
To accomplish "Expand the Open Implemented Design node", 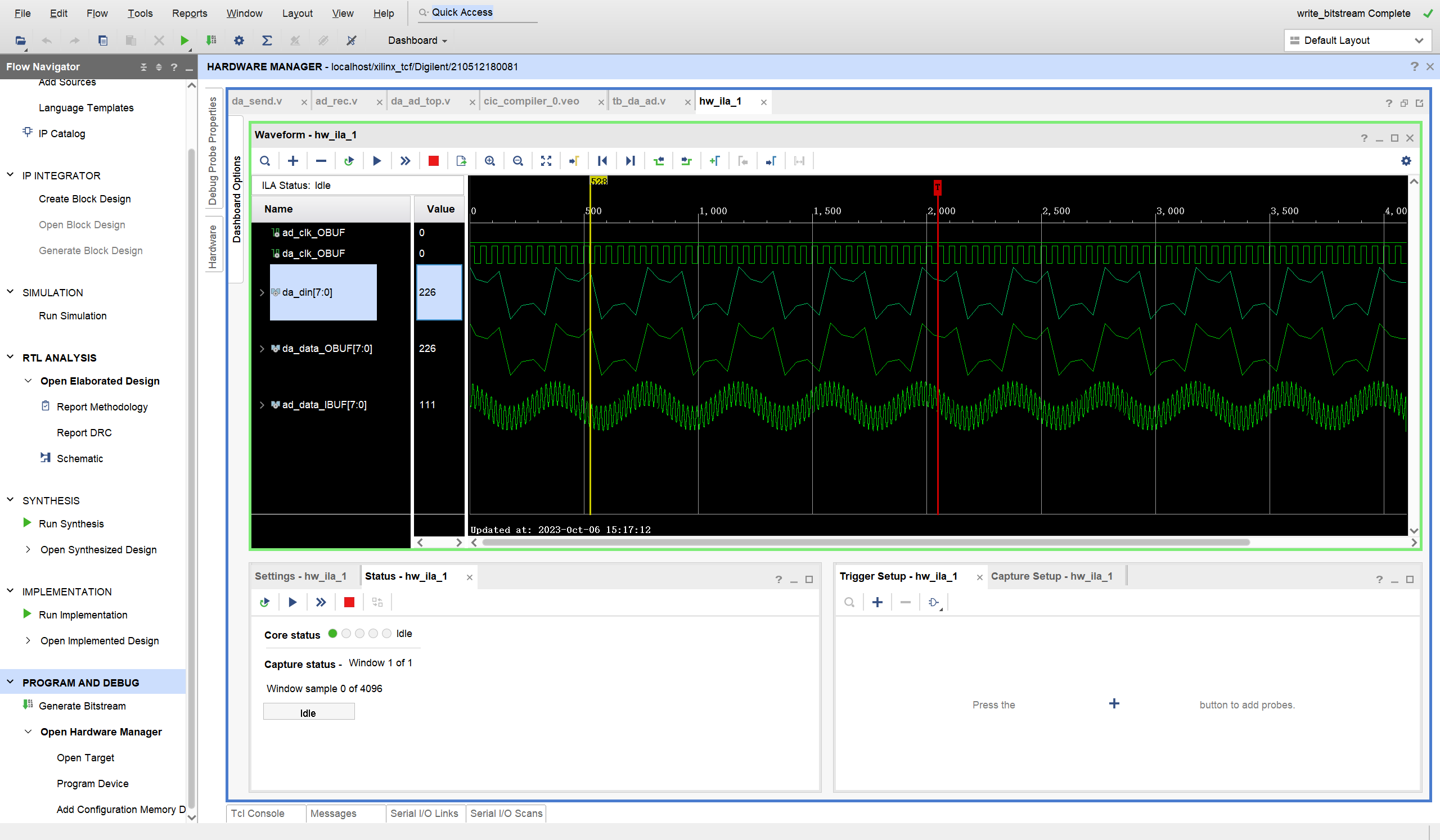I will (28, 640).
